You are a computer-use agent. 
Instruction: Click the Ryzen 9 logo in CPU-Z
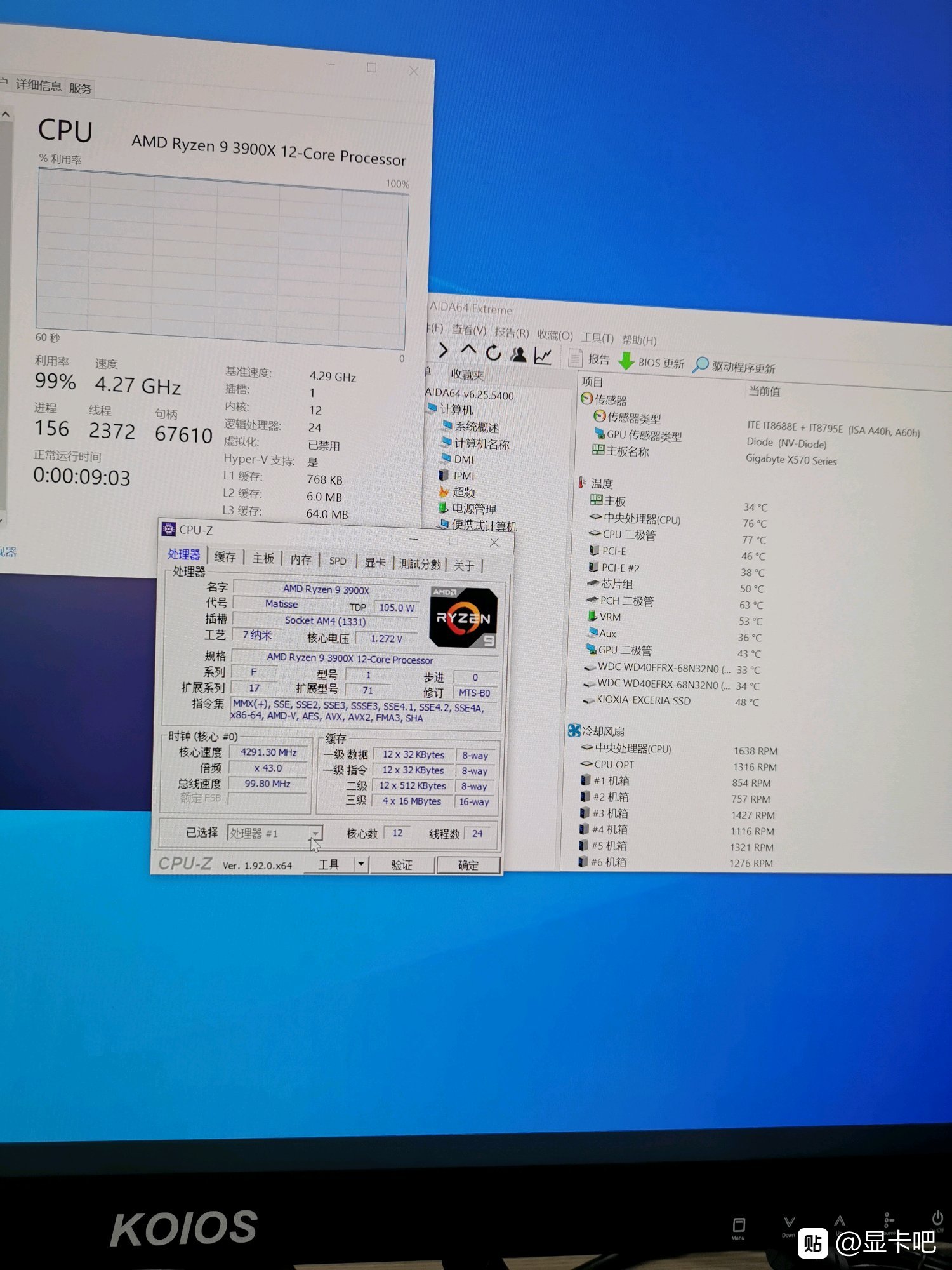(463, 618)
